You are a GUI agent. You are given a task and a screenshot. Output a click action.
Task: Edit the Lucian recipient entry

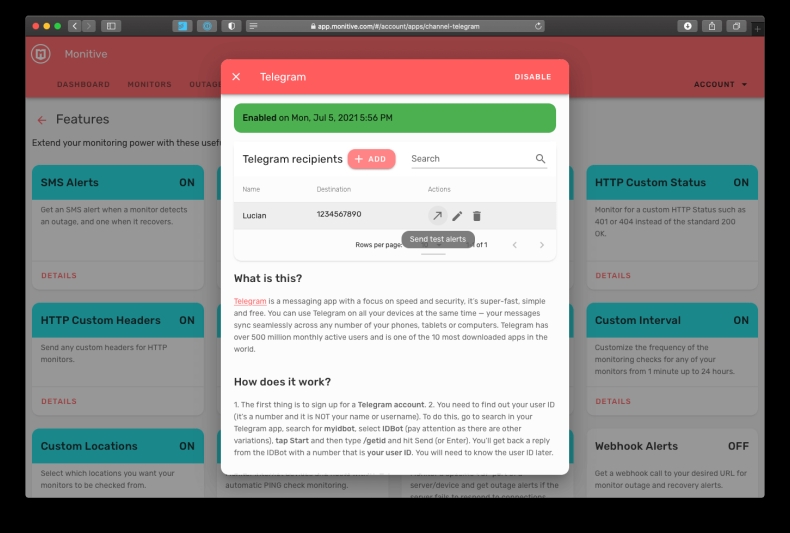coord(457,215)
